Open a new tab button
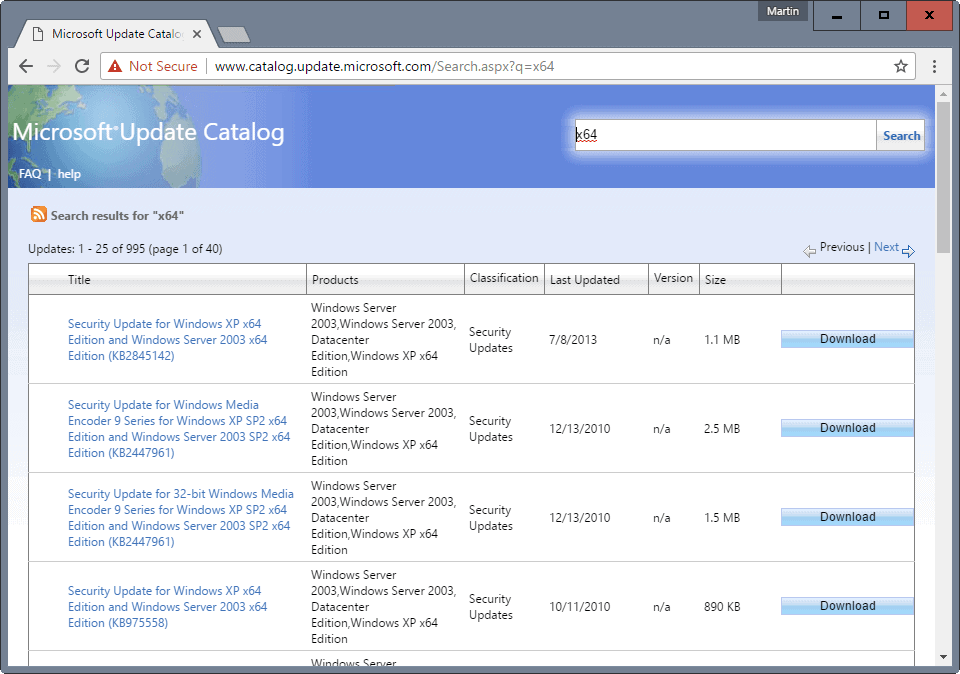This screenshot has height=674, width=960. [234, 35]
